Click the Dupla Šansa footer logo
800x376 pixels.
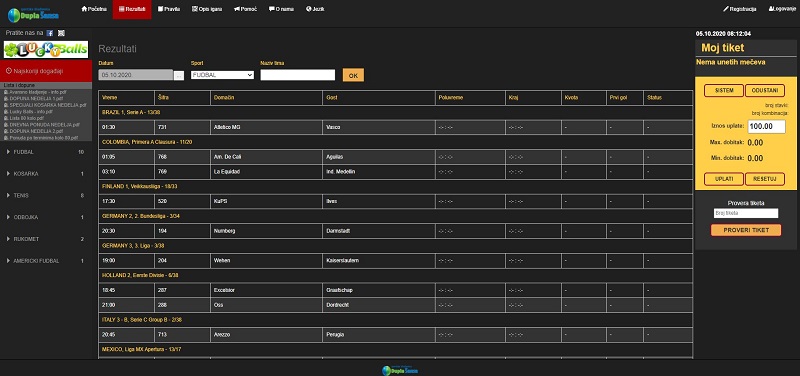tap(400, 370)
